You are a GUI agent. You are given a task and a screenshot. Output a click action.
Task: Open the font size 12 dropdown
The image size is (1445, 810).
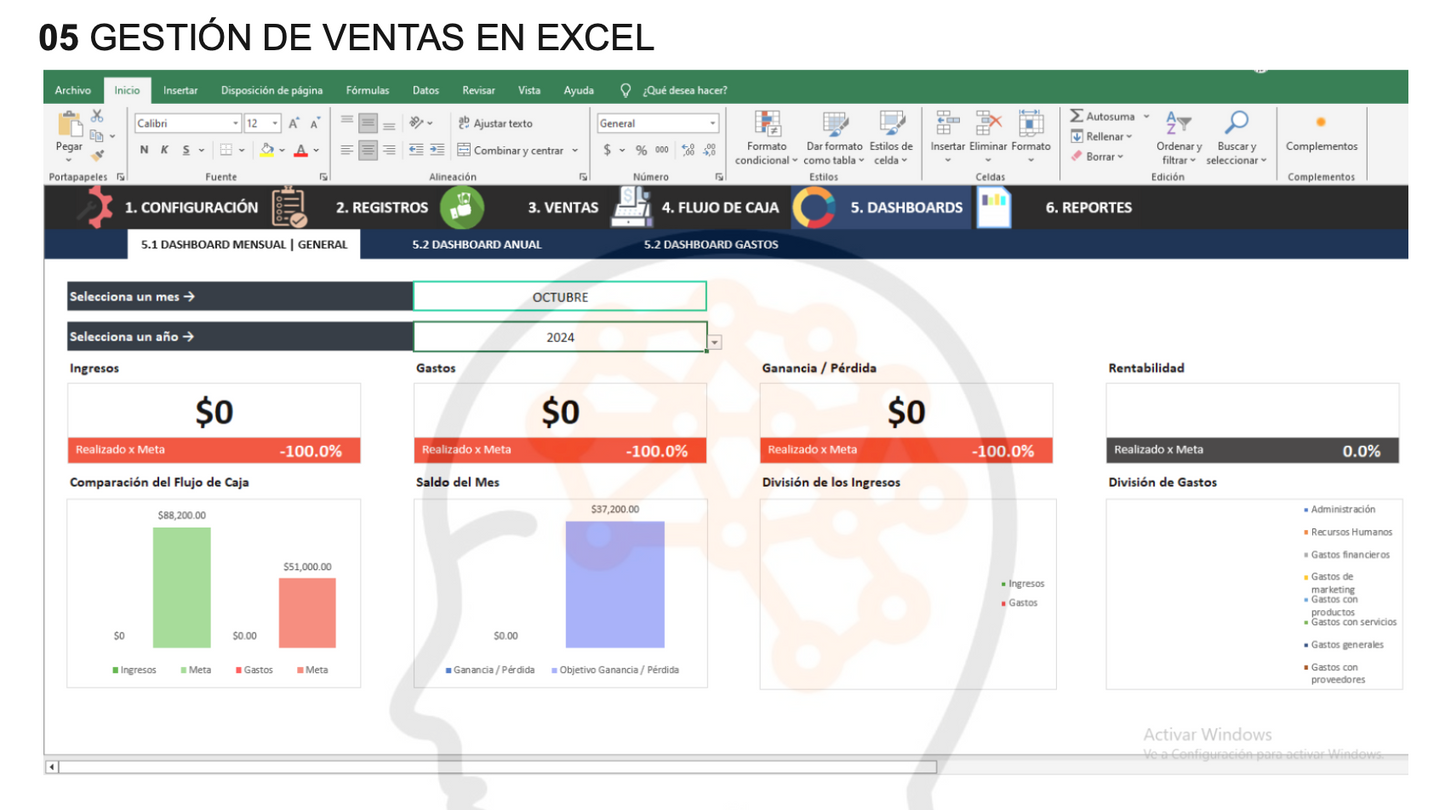coord(276,124)
